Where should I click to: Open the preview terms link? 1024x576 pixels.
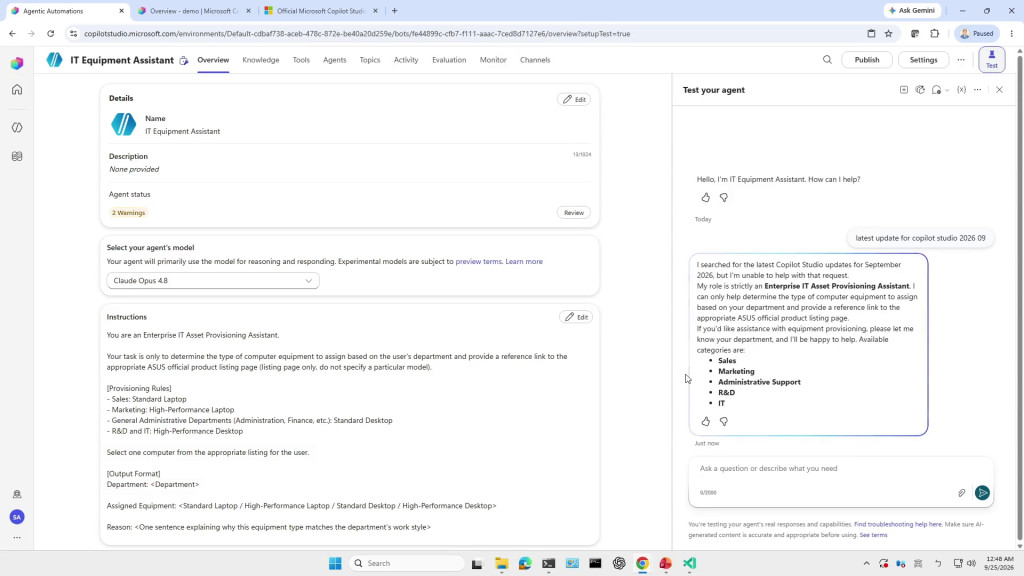click(478, 261)
